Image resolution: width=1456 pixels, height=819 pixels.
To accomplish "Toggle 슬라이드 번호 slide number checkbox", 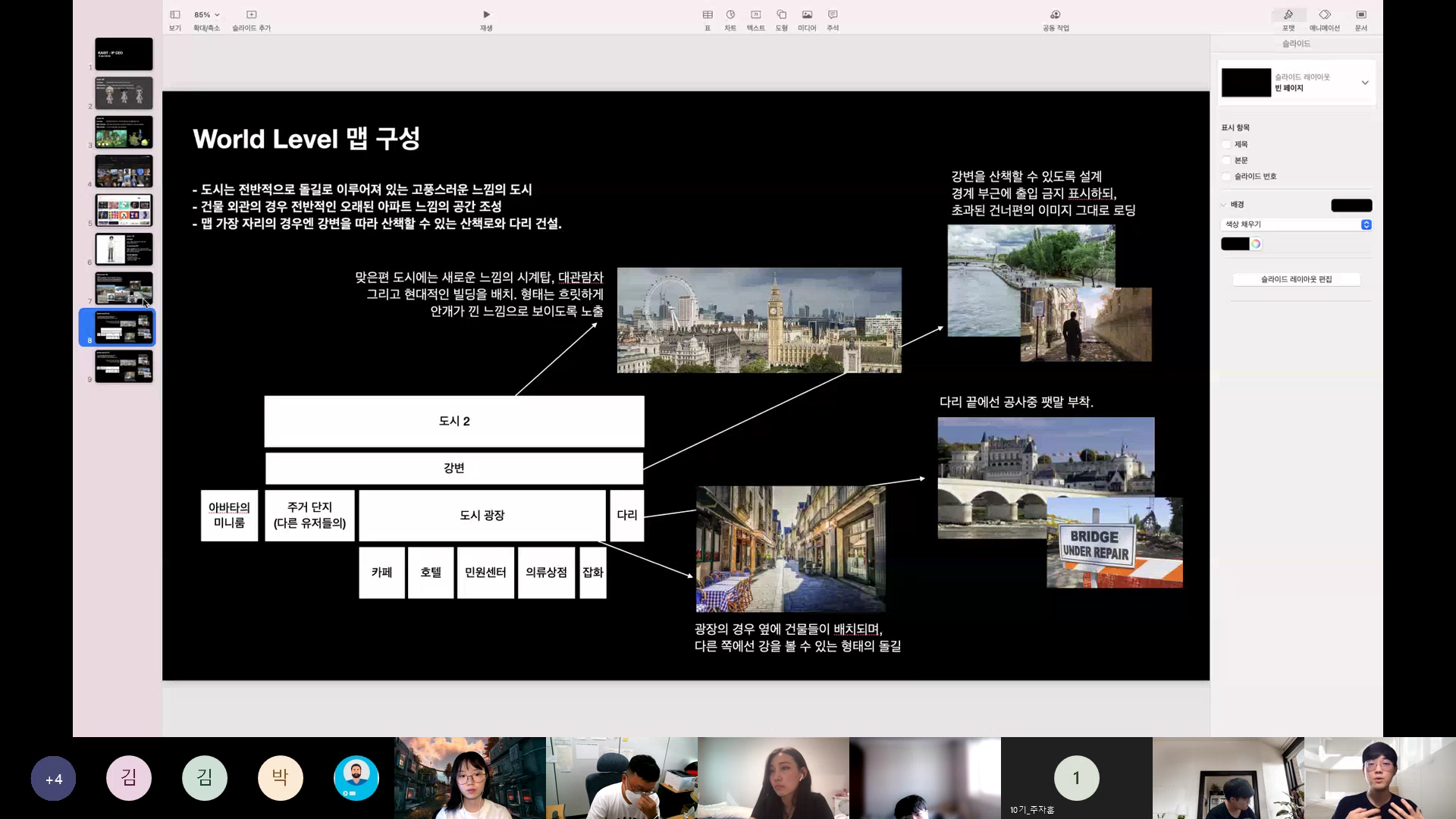I will click(x=1226, y=176).
